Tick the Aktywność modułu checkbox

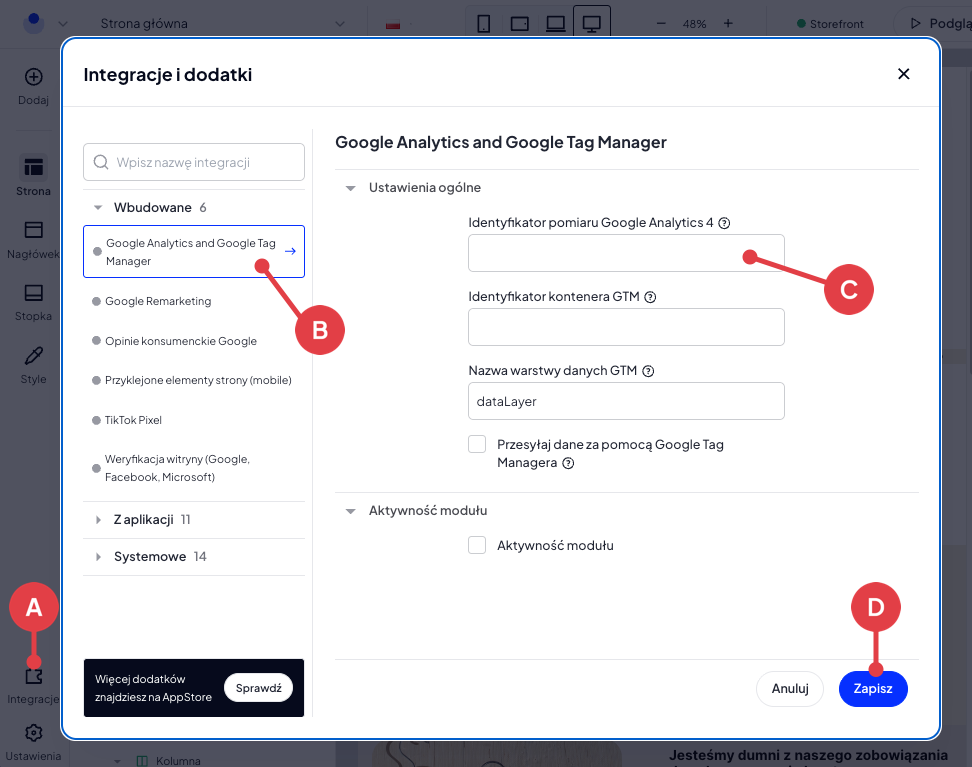(x=477, y=545)
